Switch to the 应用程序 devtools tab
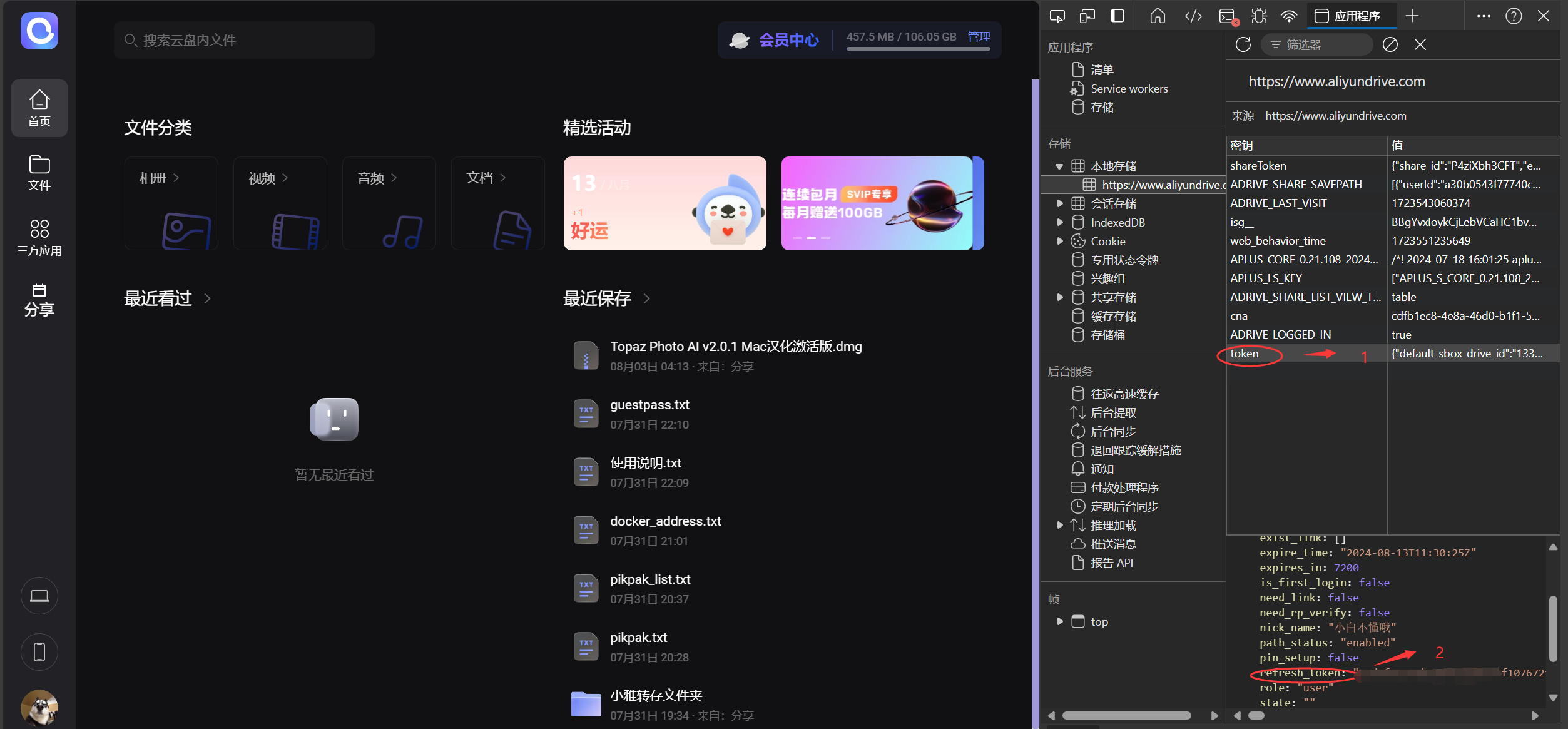 click(x=1351, y=16)
